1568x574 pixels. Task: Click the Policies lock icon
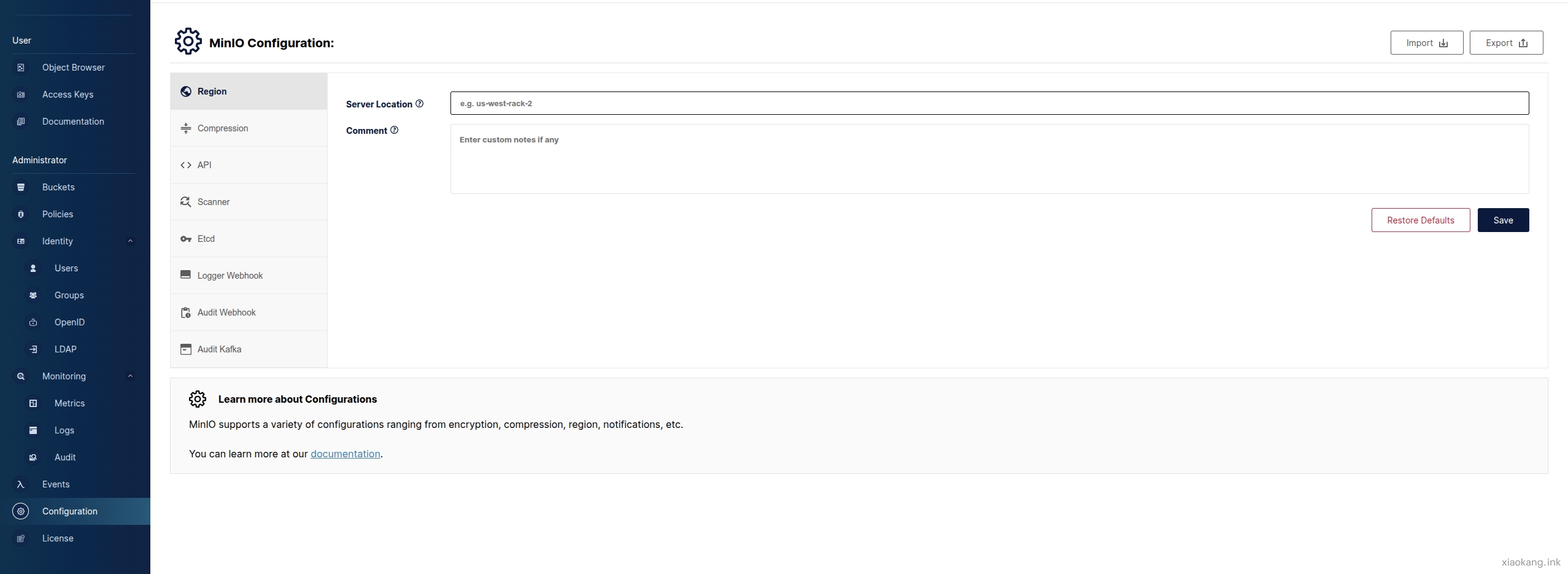(x=21, y=214)
